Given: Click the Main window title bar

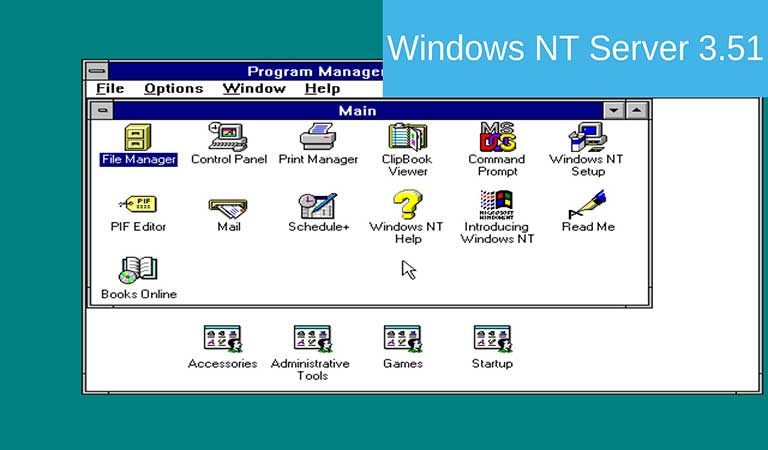Looking at the screenshot, I should point(358,110).
